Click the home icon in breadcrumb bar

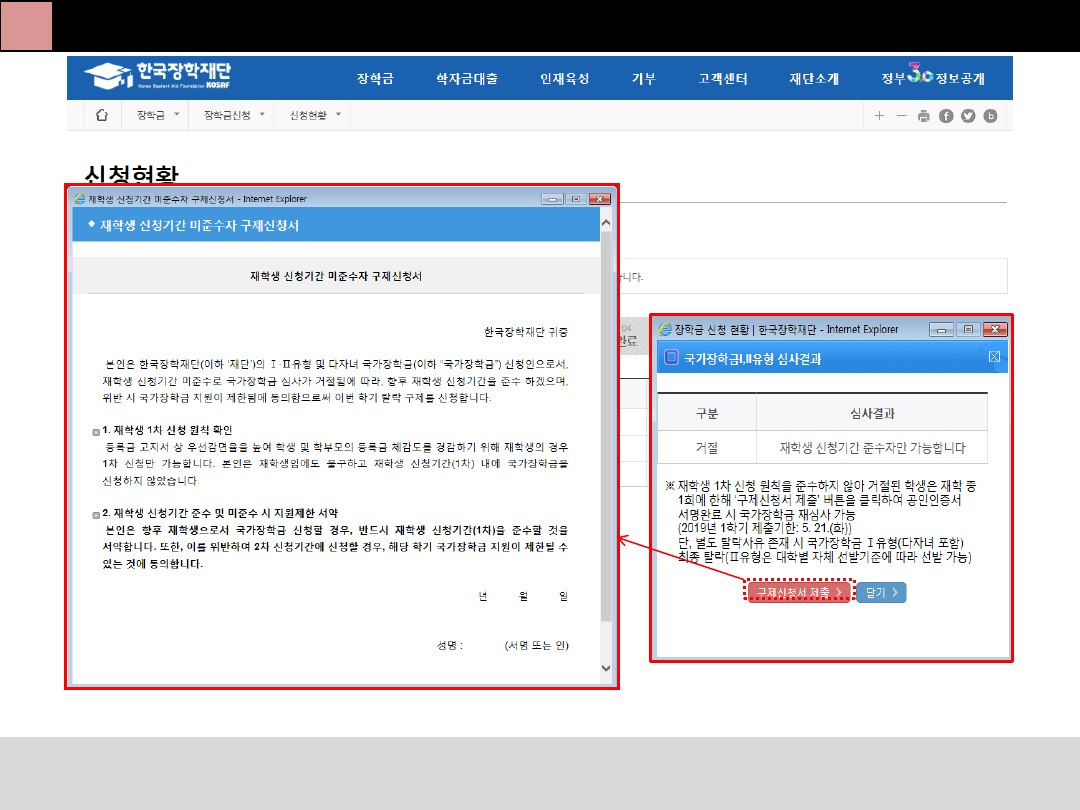pyautogui.click(x=101, y=116)
